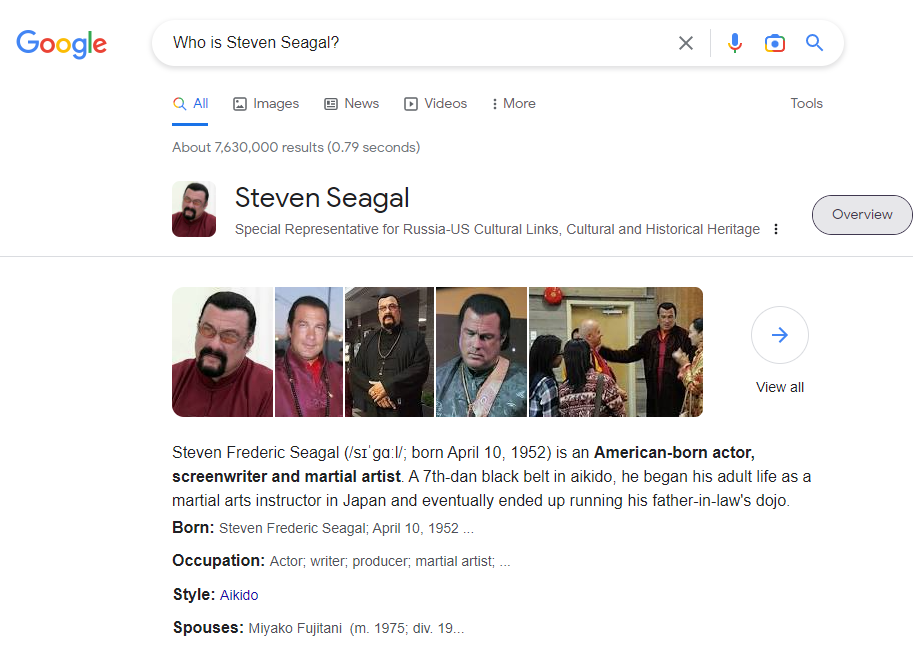
Task: Click the Overview button
Action: pyautogui.click(x=862, y=215)
